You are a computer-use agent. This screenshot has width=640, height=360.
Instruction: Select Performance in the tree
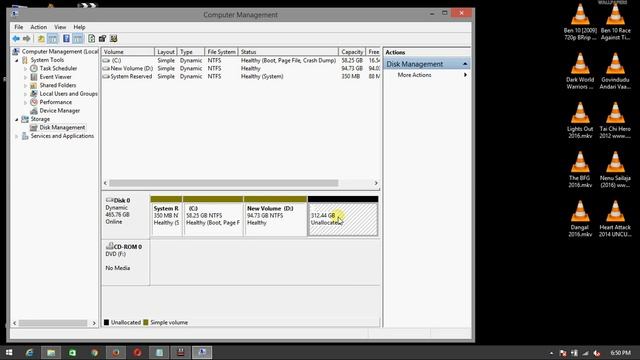click(x=56, y=102)
